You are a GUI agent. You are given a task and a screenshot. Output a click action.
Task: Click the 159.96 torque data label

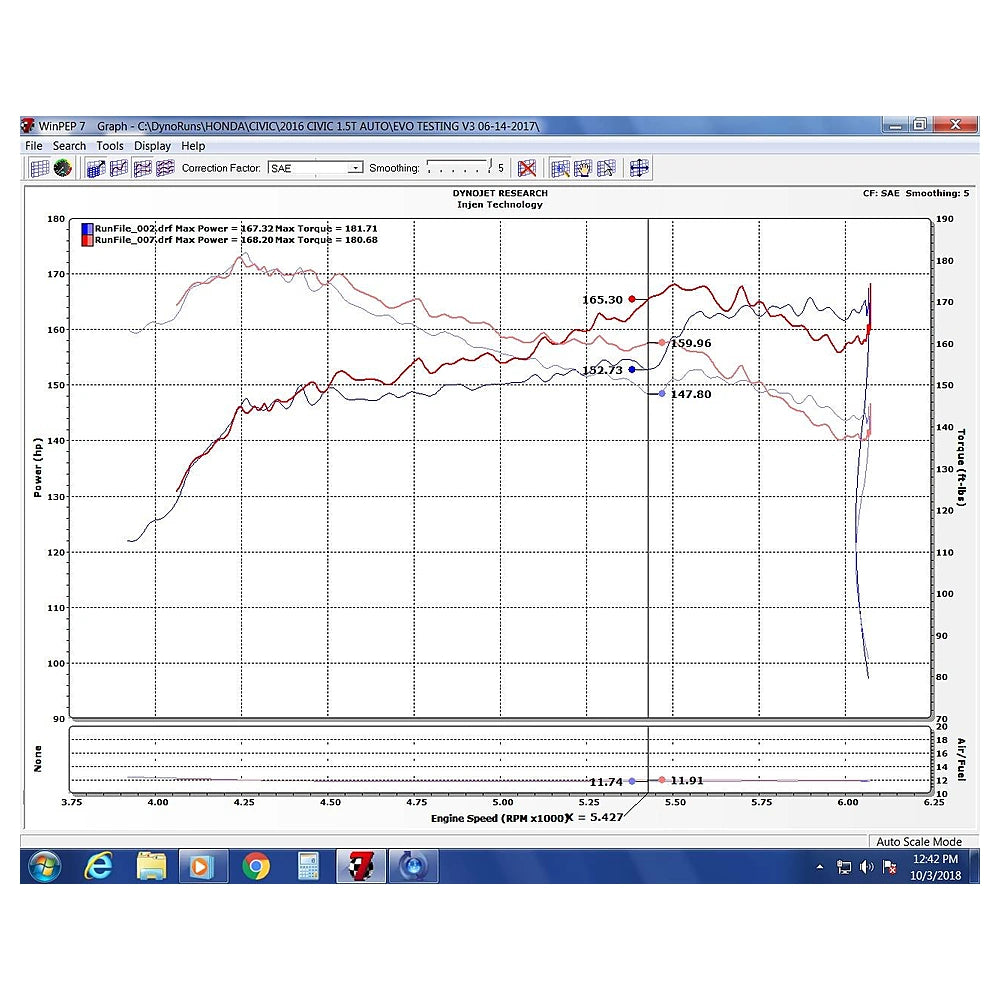point(691,343)
